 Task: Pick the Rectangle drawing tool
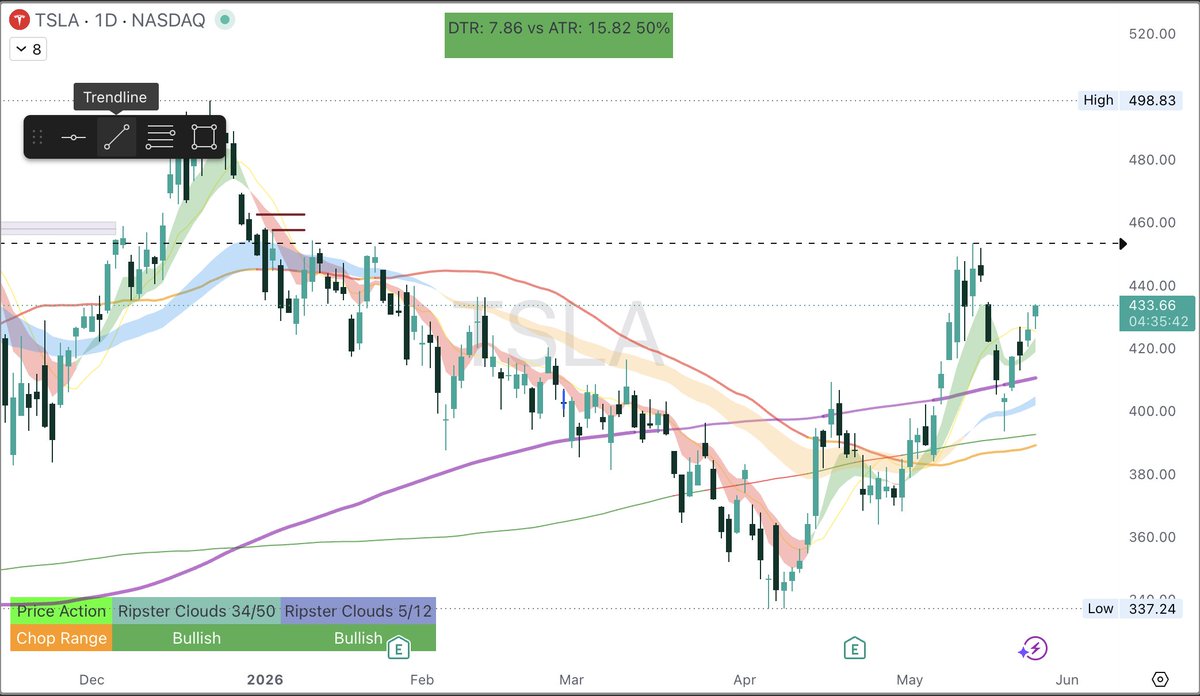pos(204,137)
